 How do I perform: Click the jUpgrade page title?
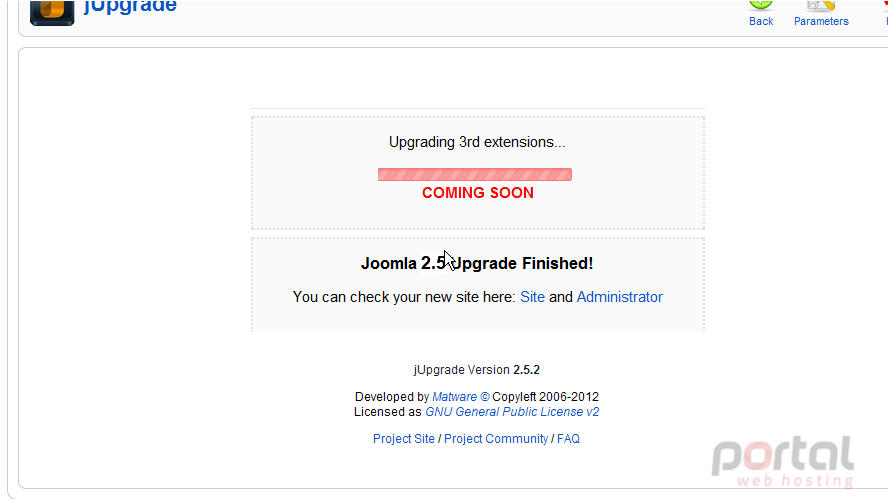point(130,7)
